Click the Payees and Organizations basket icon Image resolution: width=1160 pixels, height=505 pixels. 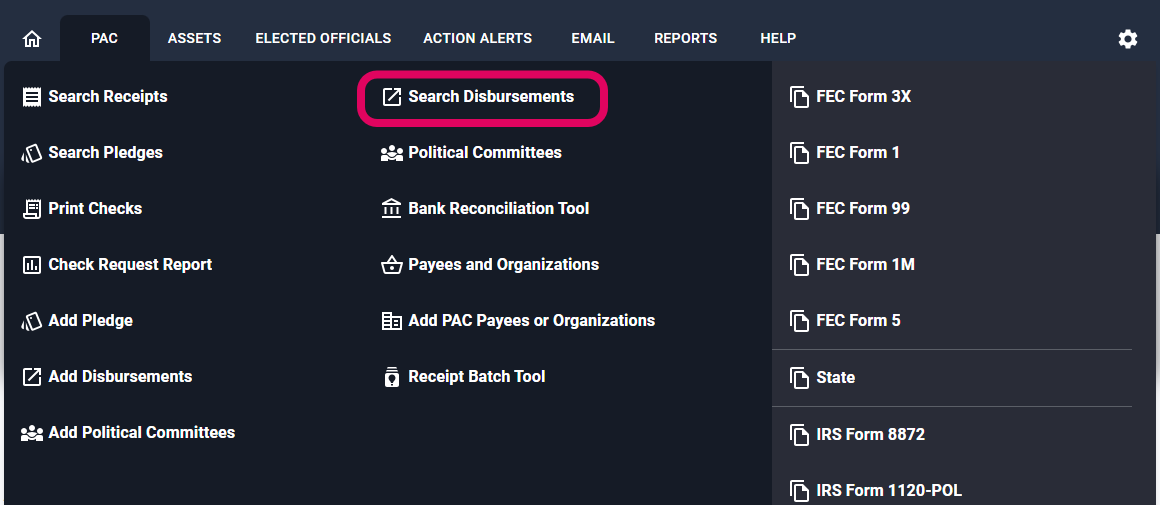pos(392,265)
